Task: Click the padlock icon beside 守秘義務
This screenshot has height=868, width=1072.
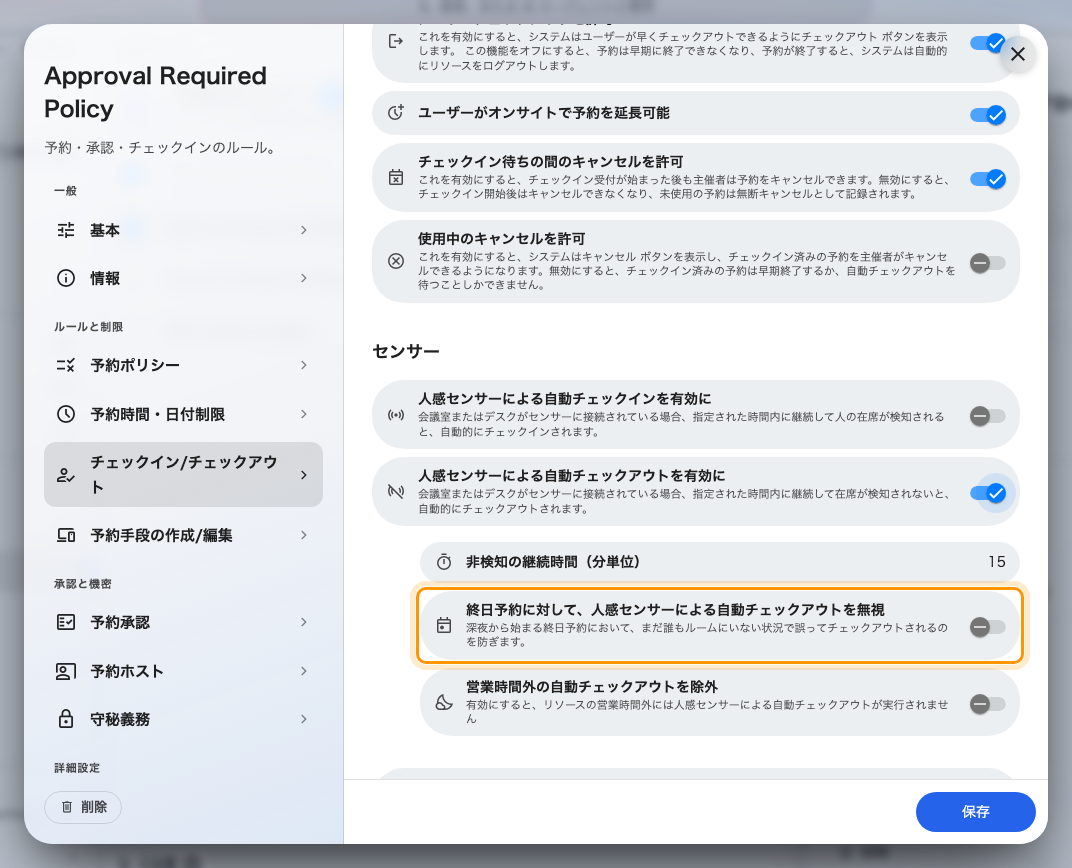Action: point(66,719)
